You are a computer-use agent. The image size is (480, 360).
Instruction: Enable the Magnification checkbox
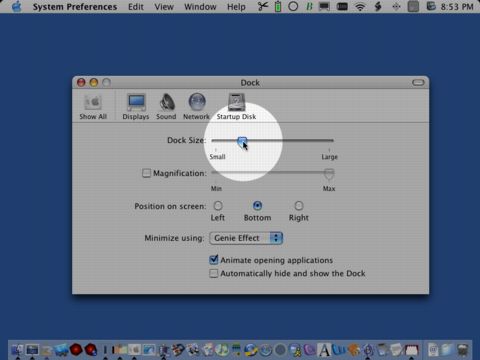click(146, 173)
